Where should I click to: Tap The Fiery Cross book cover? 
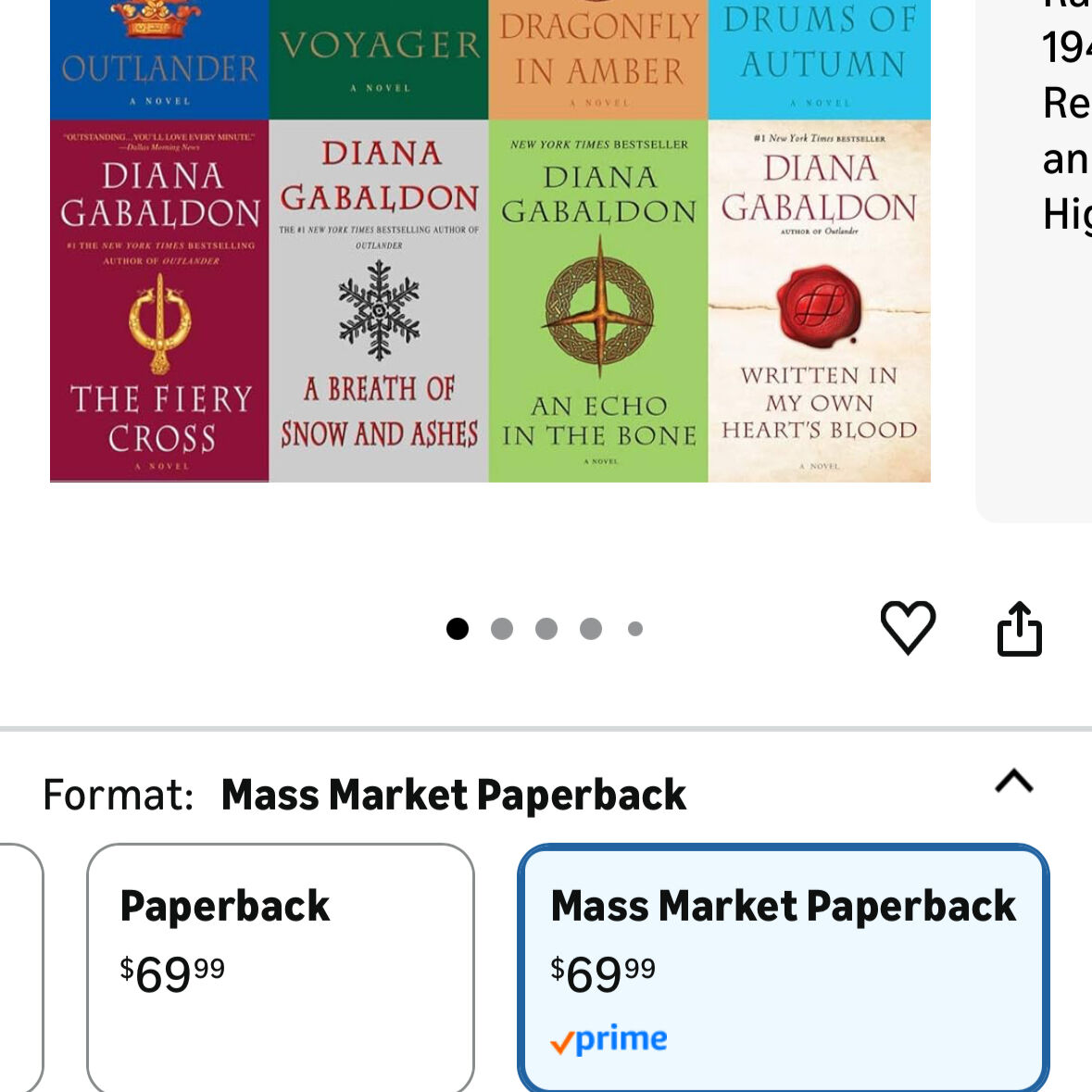159,301
